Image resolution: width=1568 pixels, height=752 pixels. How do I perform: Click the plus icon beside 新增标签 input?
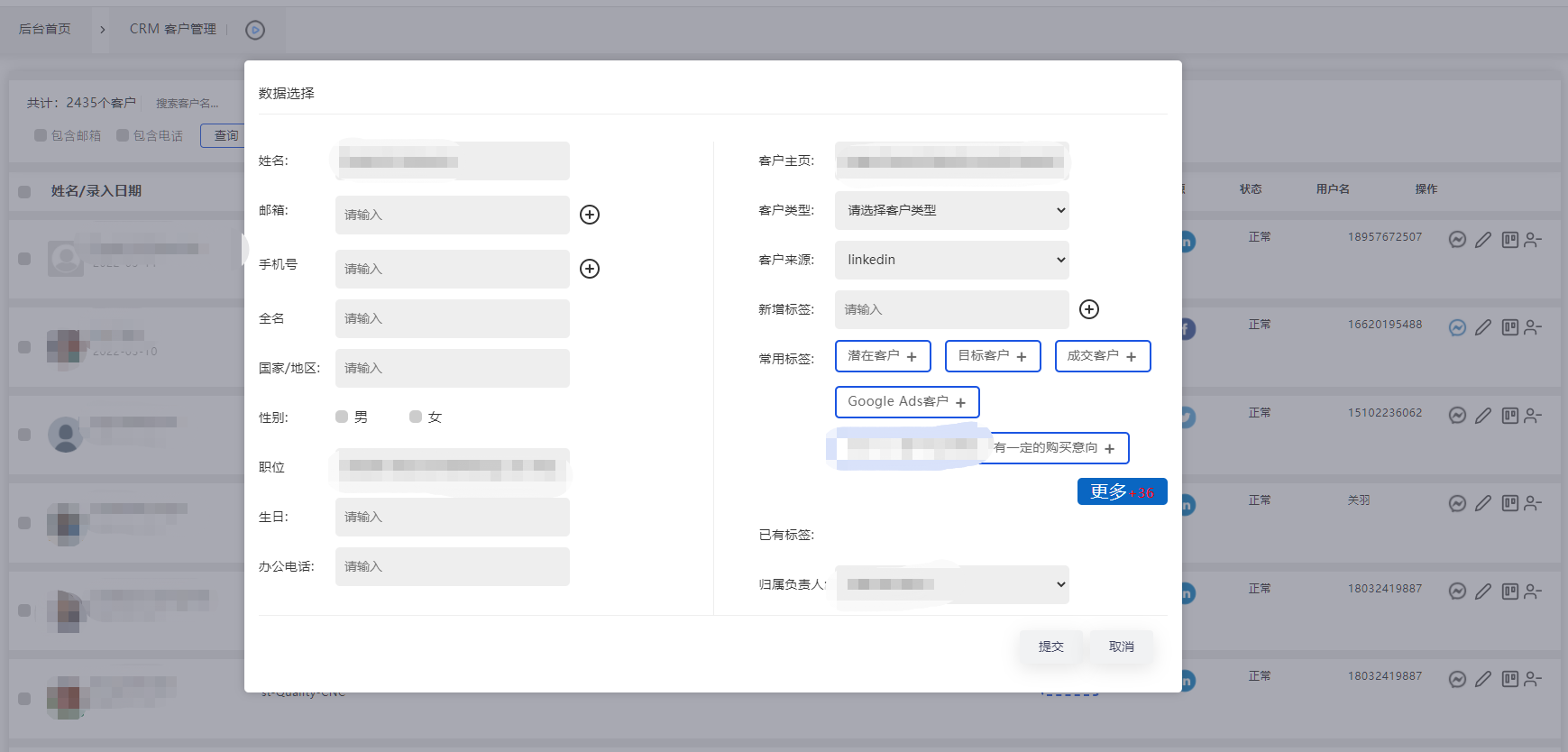1089,309
